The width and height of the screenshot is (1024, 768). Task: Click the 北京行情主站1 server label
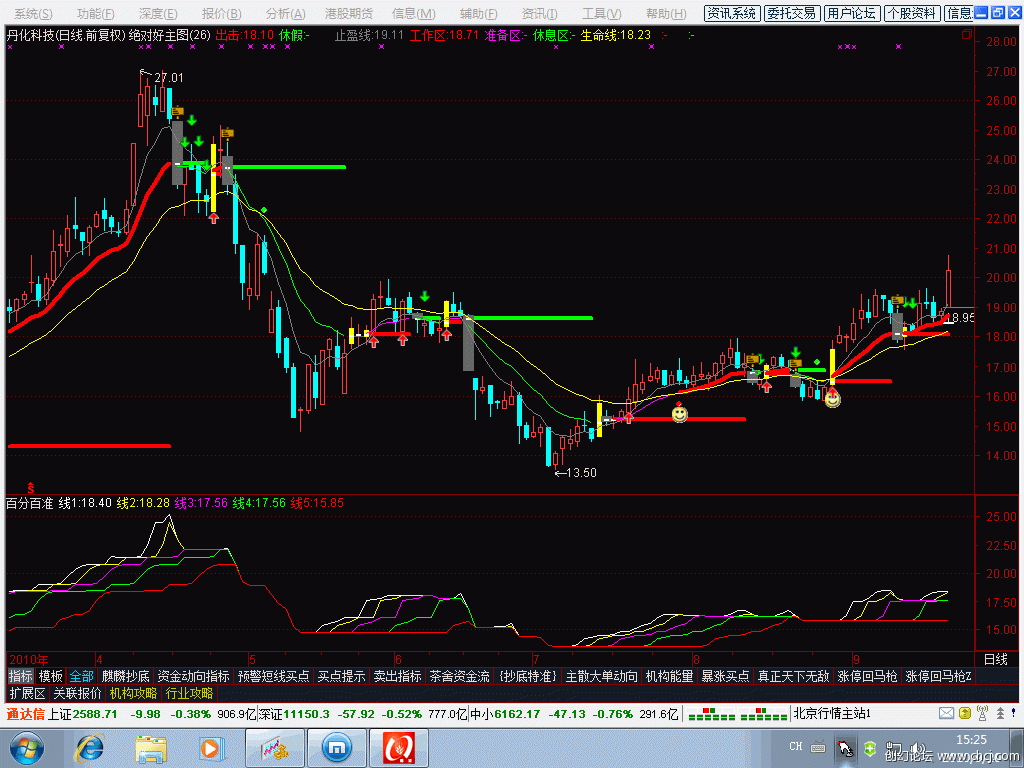(x=832, y=714)
